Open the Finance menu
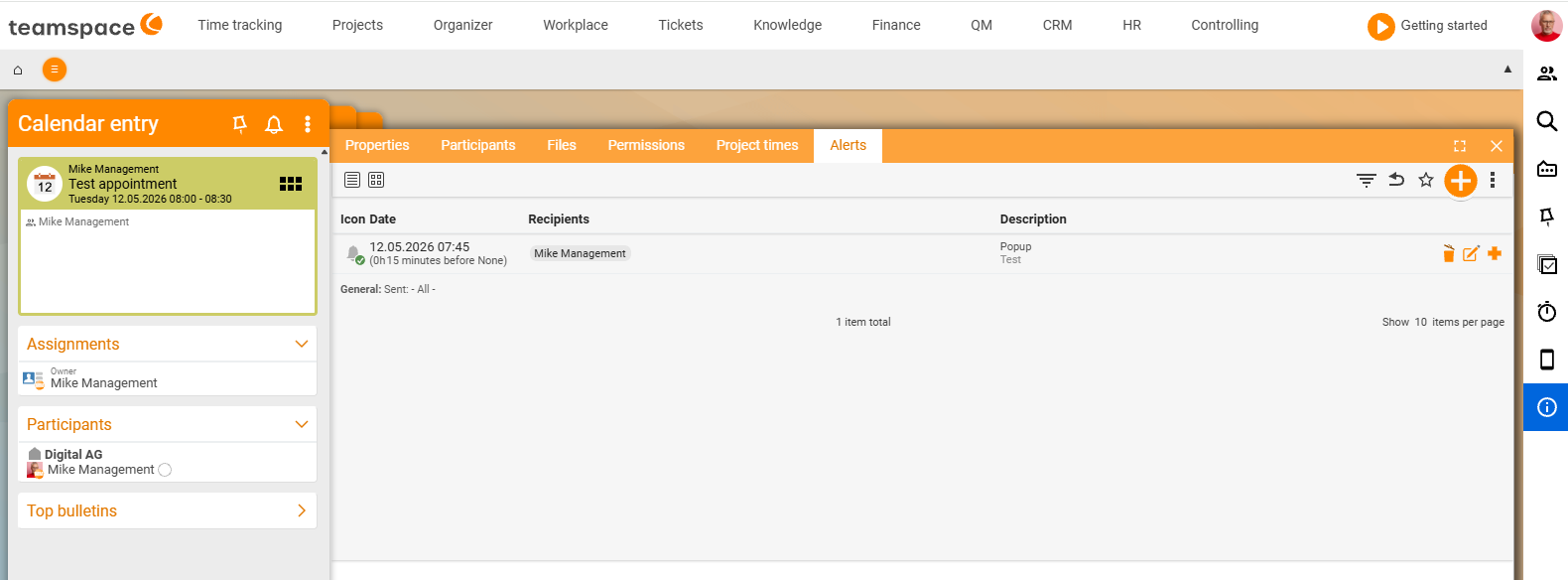 point(896,25)
